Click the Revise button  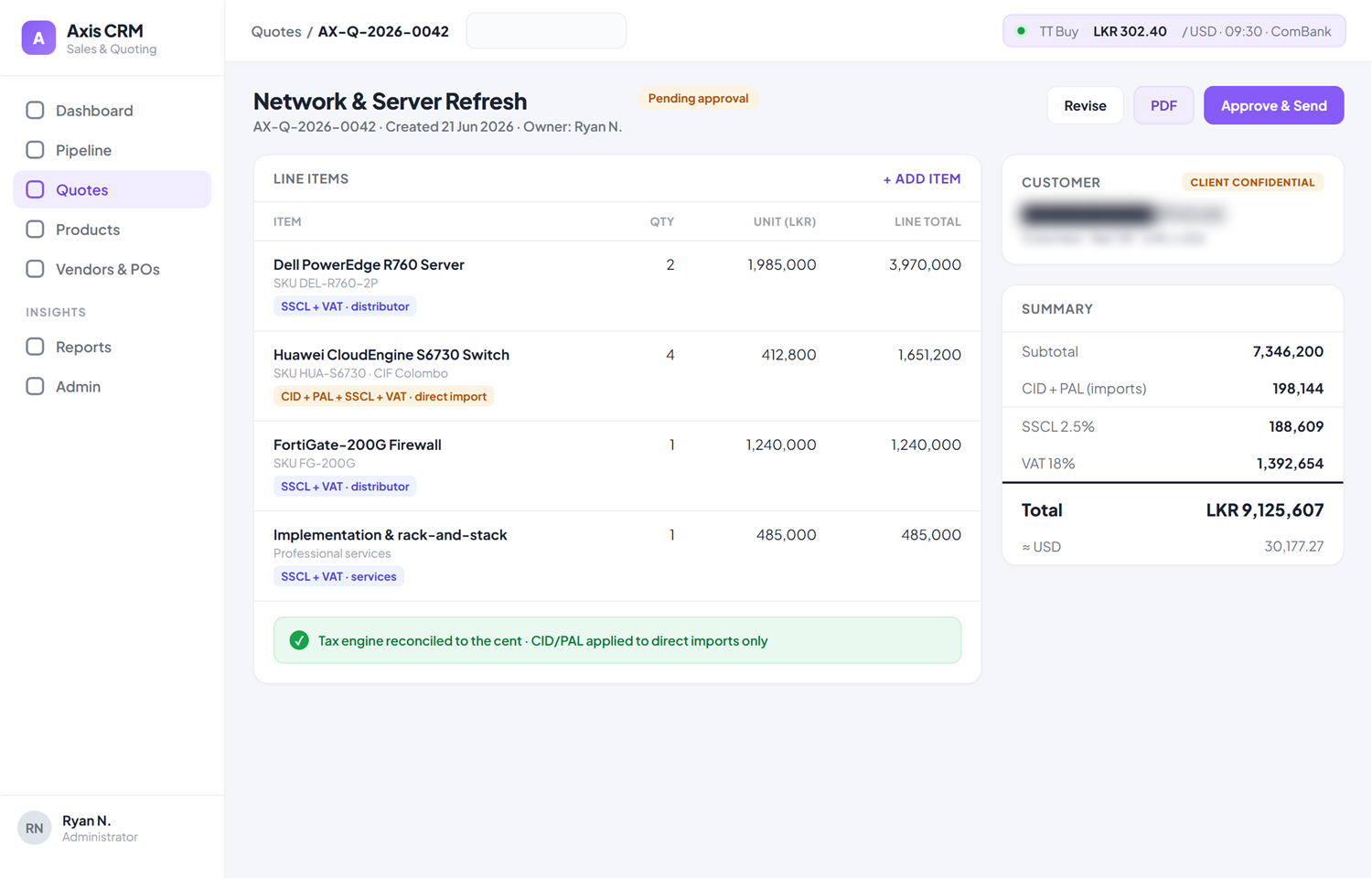point(1085,105)
